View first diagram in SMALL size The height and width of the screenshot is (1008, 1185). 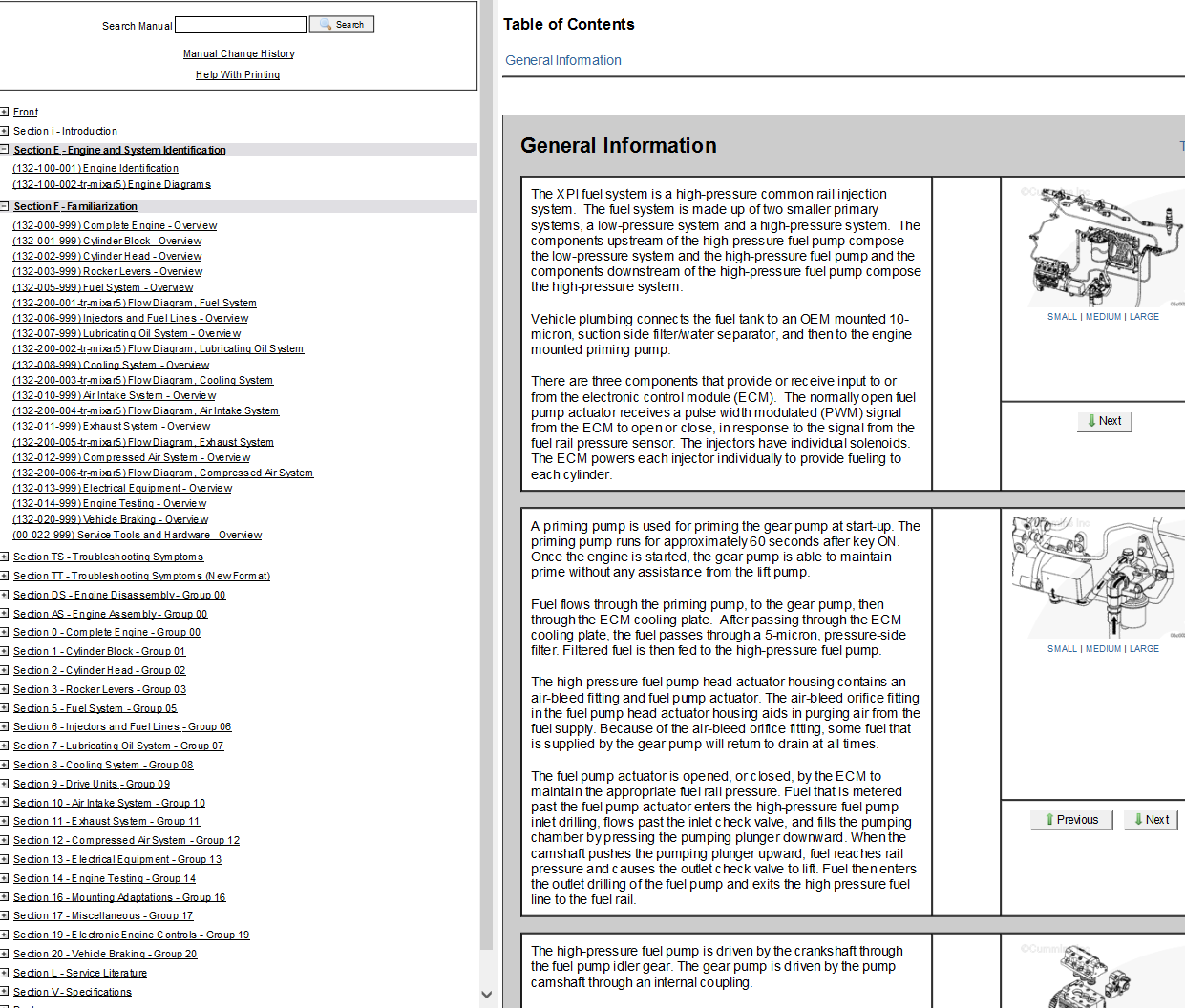pyautogui.click(x=1062, y=317)
